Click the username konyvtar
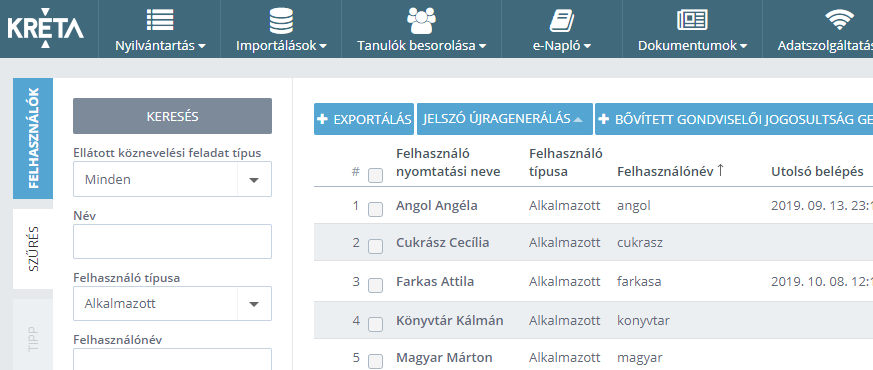Image resolution: width=873 pixels, height=370 pixels. [x=643, y=320]
